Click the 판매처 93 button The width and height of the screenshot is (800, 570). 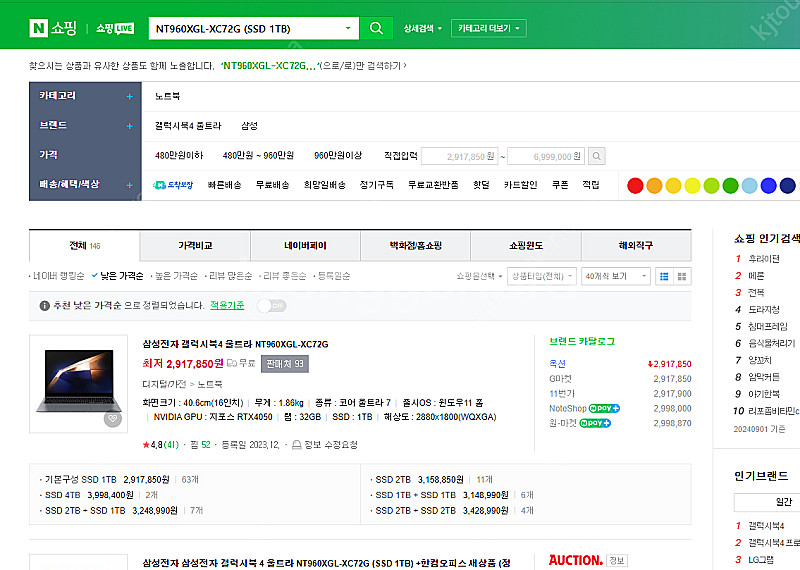pos(285,364)
